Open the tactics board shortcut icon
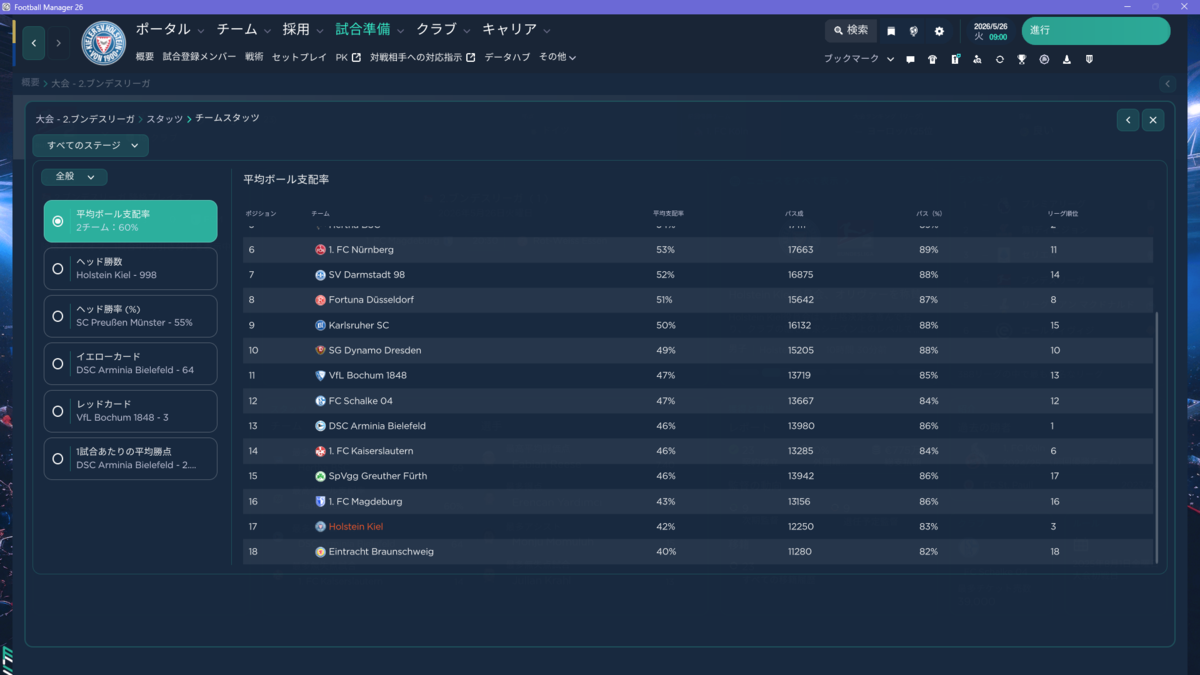 (x=955, y=59)
